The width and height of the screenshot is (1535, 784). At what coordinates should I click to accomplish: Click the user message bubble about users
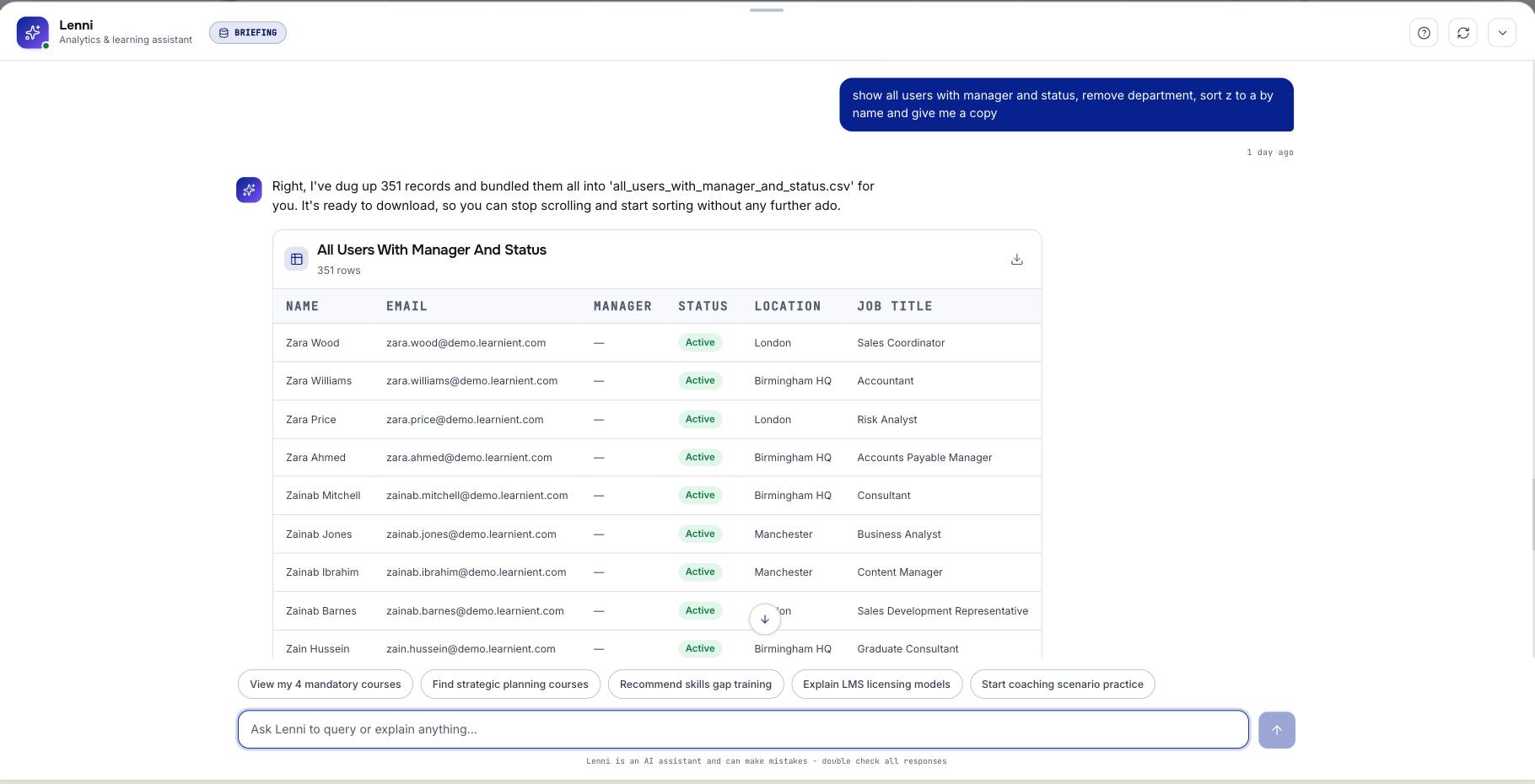pyautogui.click(x=1066, y=105)
